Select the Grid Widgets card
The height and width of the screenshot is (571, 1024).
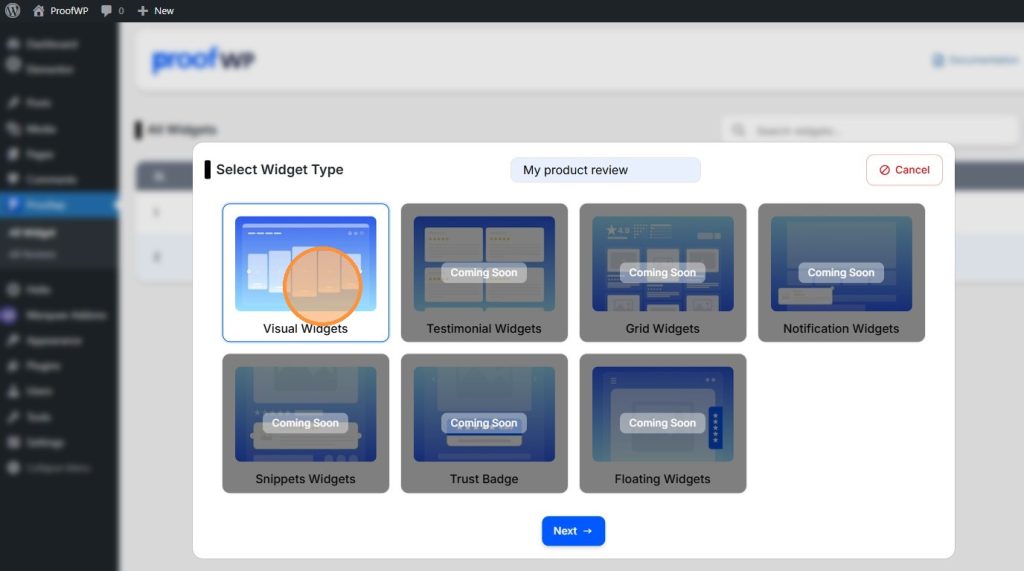[662, 272]
